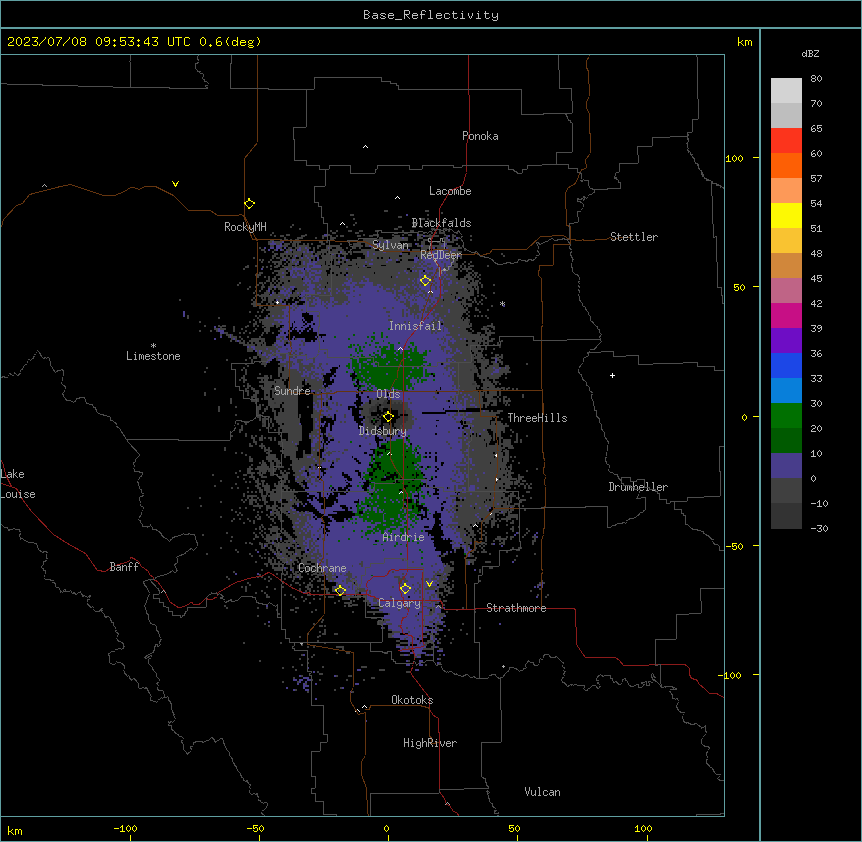Image resolution: width=862 pixels, height=842 pixels.
Task: Click the white plus marker north of Drumheller
Action: 612,375
